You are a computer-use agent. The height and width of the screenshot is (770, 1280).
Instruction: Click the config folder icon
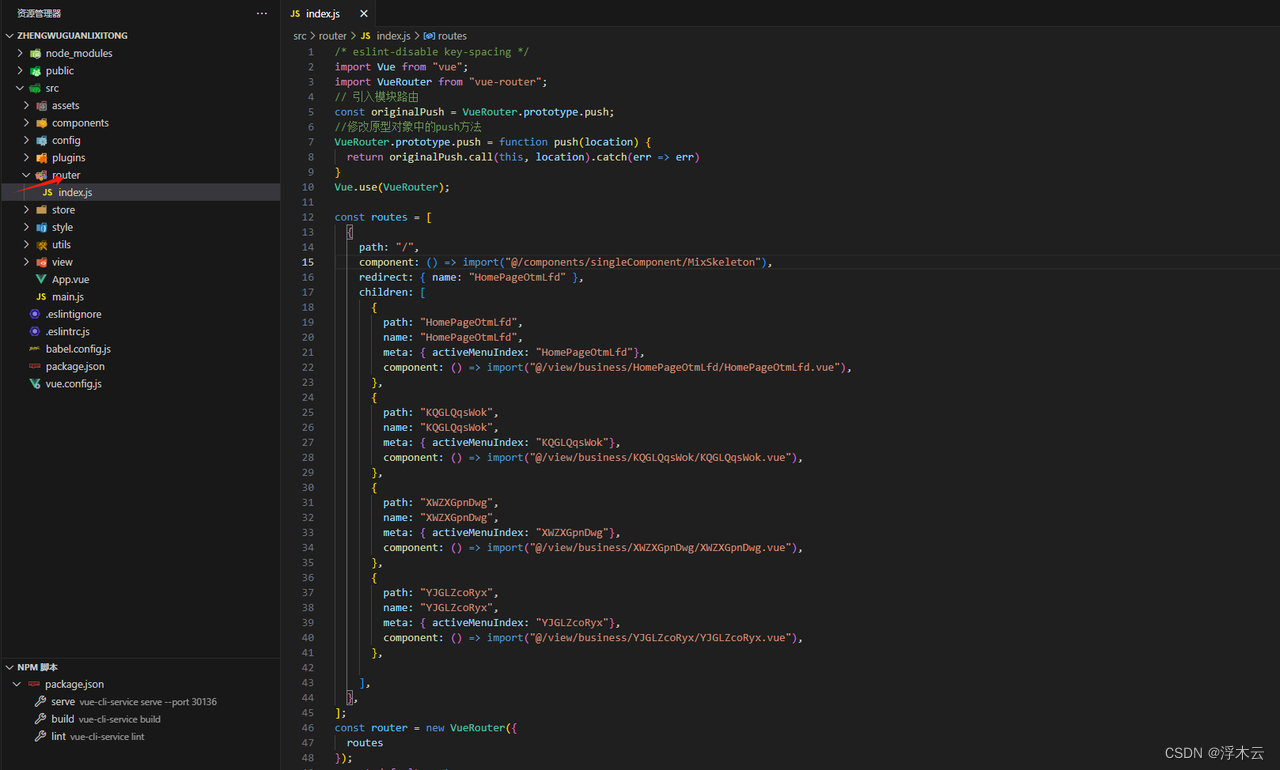(x=42, y=141)
